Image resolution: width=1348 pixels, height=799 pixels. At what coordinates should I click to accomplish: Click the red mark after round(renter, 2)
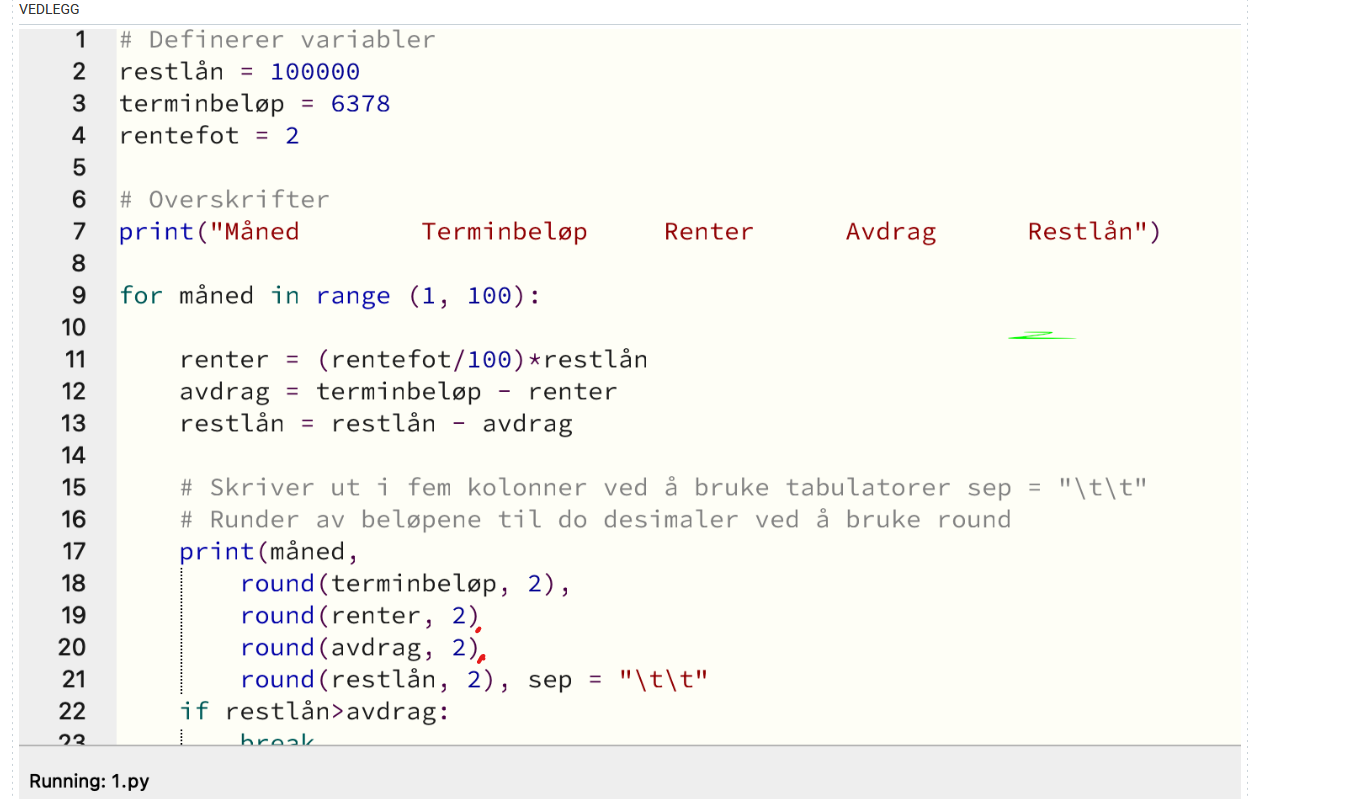pyautogui.click(x=480, y=629)
